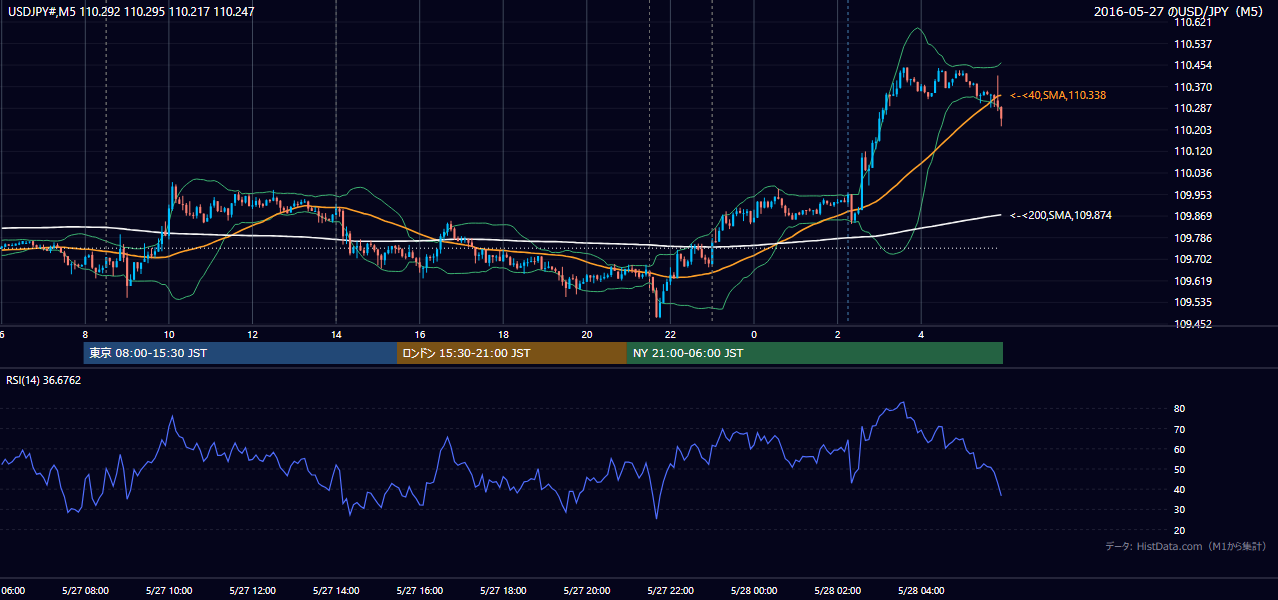
Task: Click hour label 16 on price chart axis
Action: [420, 334]
